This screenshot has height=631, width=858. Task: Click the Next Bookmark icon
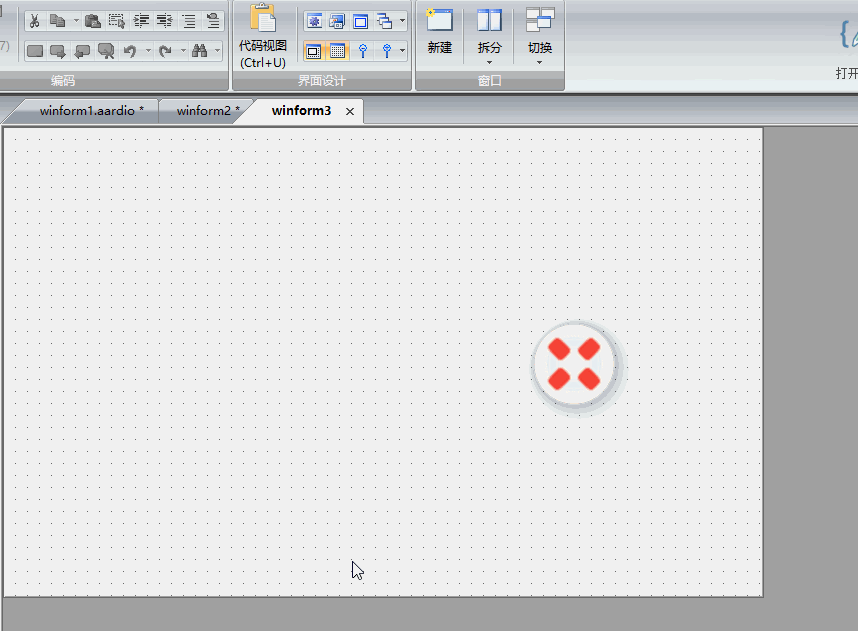(x=57, y=51)
